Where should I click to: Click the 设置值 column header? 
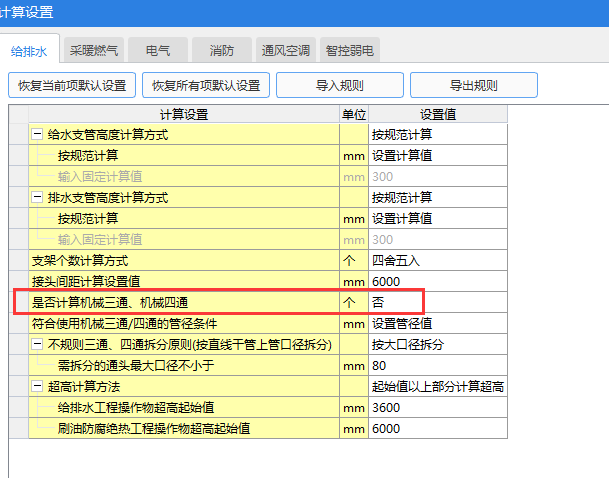(x=437, y=114)
